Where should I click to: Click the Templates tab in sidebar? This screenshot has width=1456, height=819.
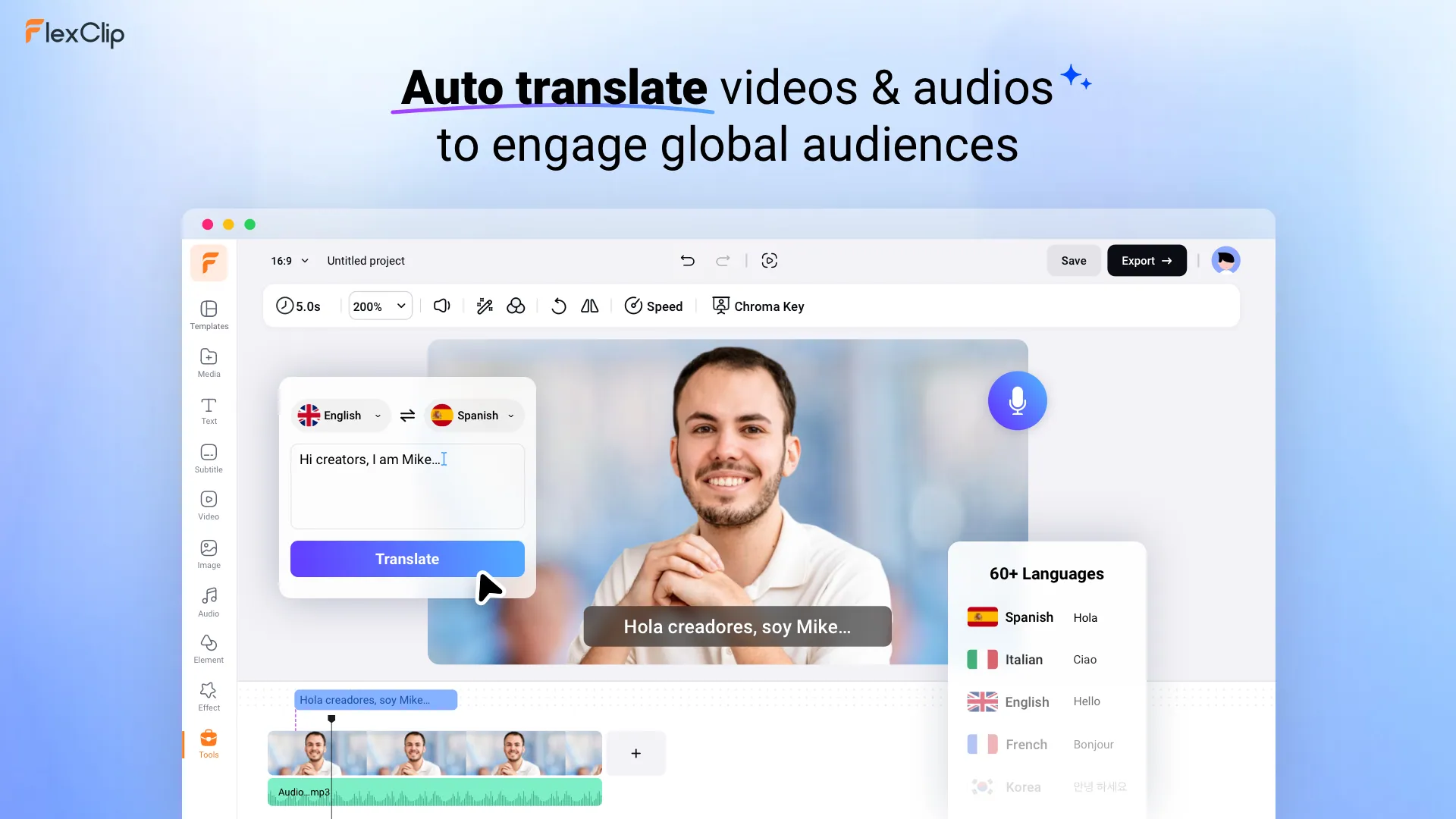pos(209,315)
